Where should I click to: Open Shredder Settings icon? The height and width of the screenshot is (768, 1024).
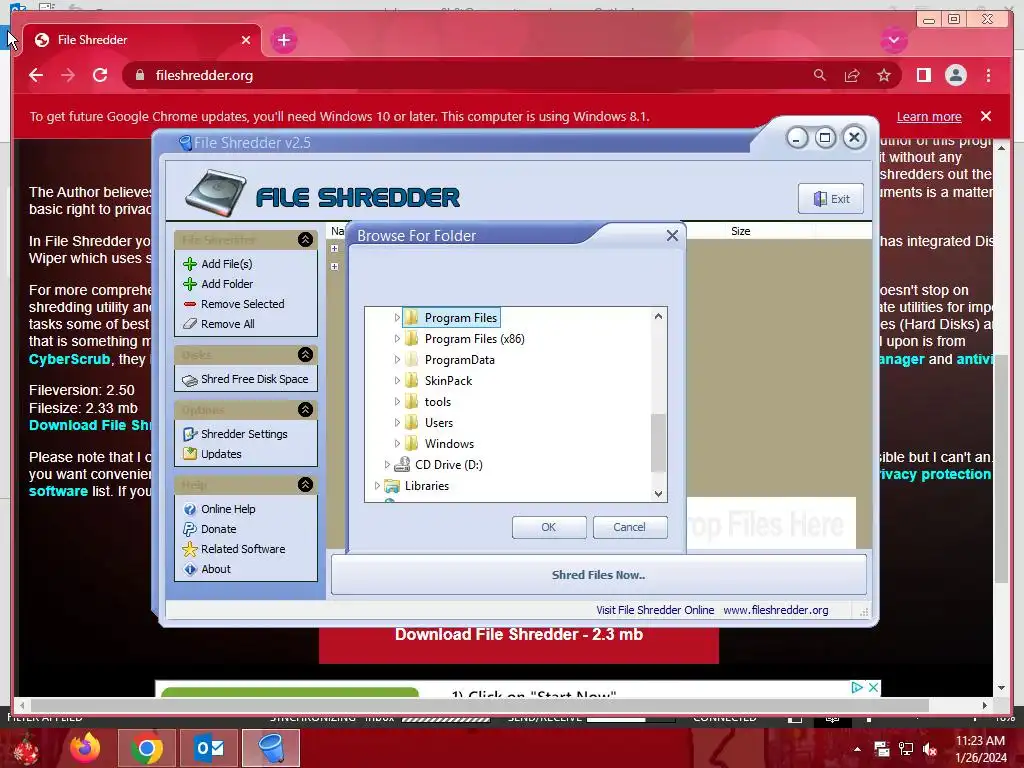pyautogui.click(x=190, y=434)
